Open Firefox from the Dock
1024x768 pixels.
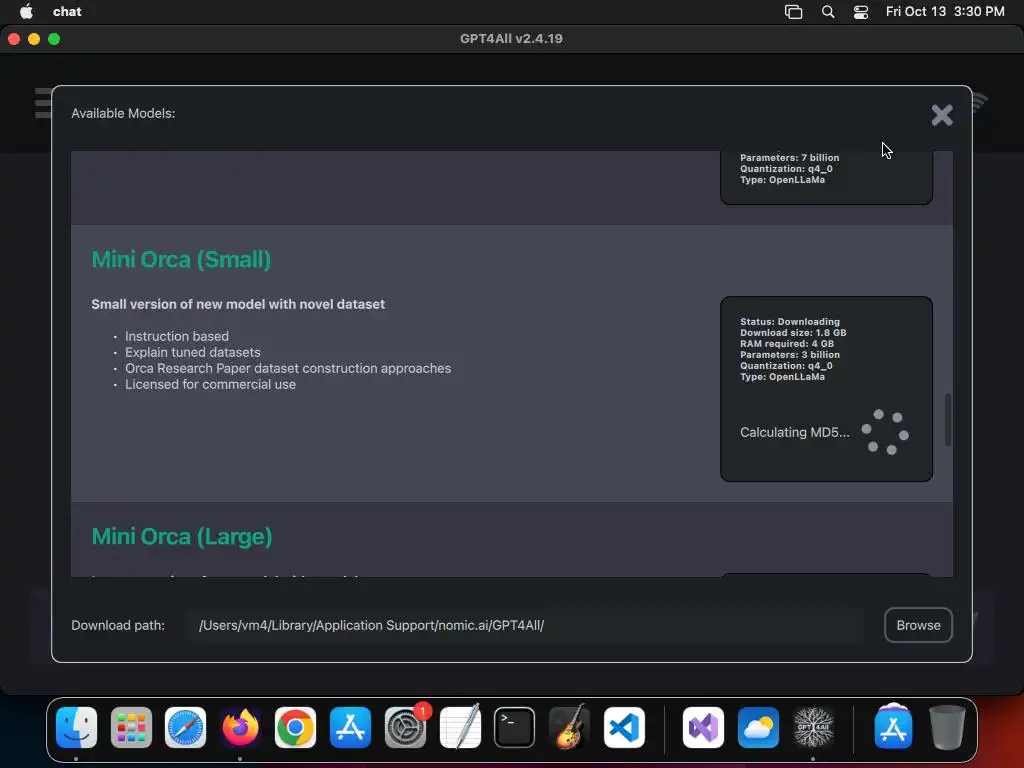[240, 727]
